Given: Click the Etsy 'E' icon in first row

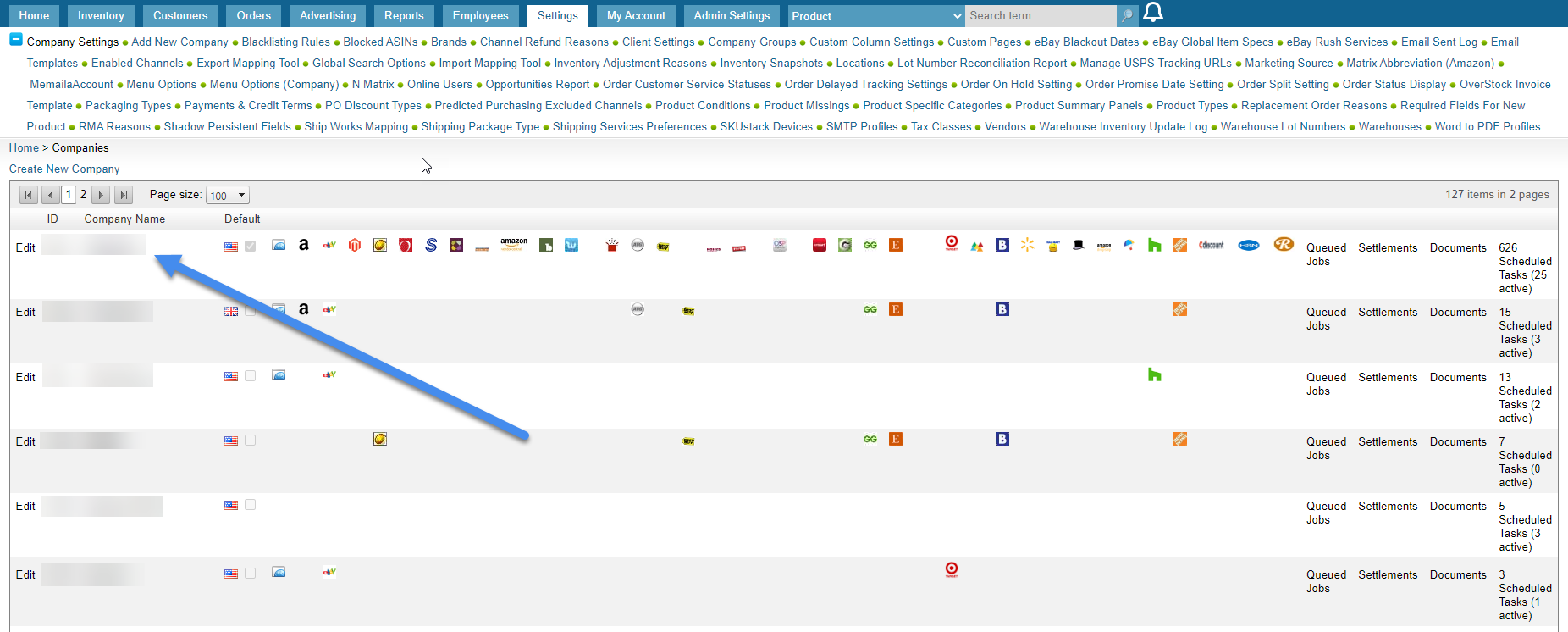Looking at the screenshot, I should coord(896,245).
